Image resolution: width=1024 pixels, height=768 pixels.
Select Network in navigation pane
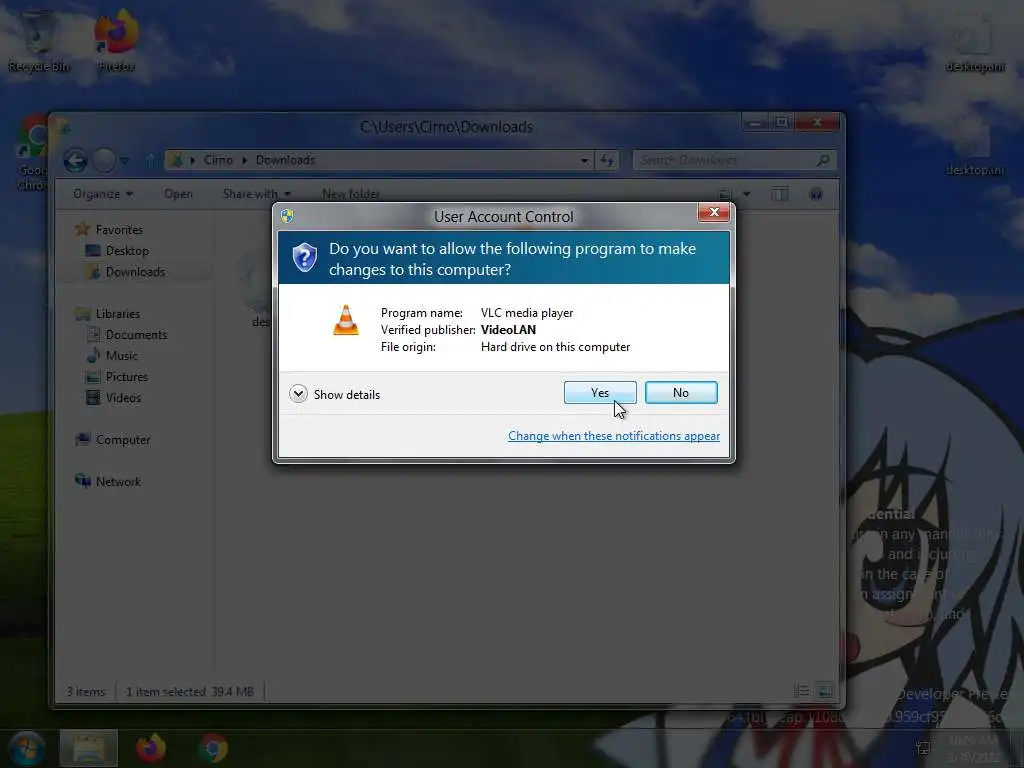coord(108,481)
